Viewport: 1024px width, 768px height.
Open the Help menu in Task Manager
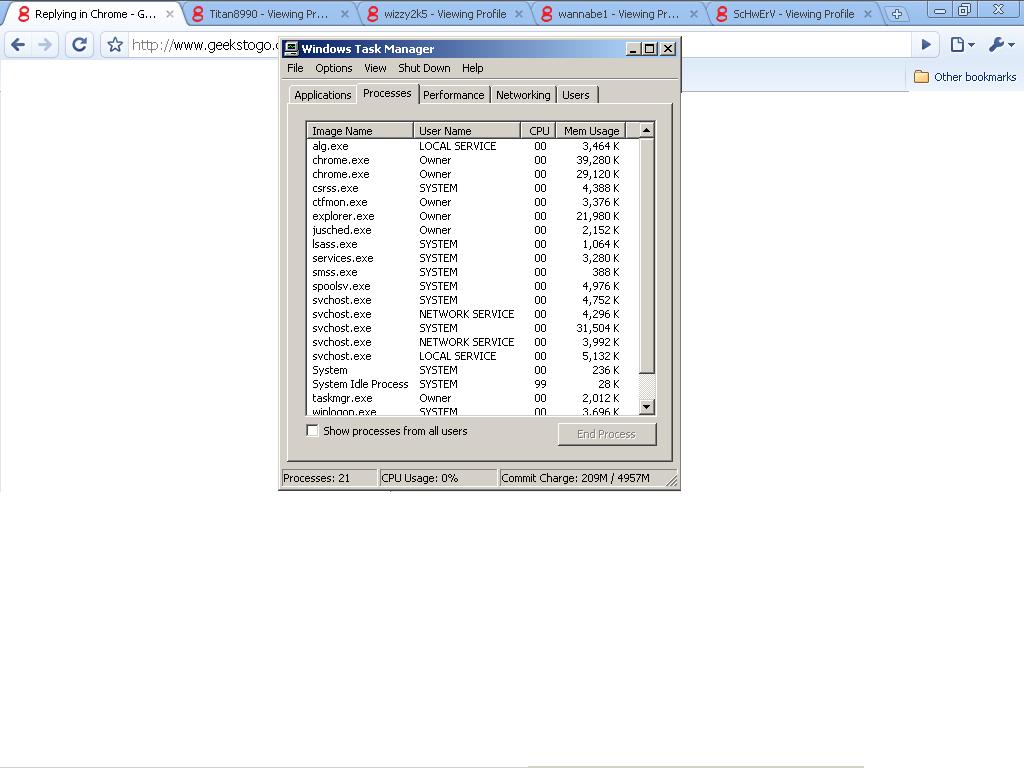point(472,68)
